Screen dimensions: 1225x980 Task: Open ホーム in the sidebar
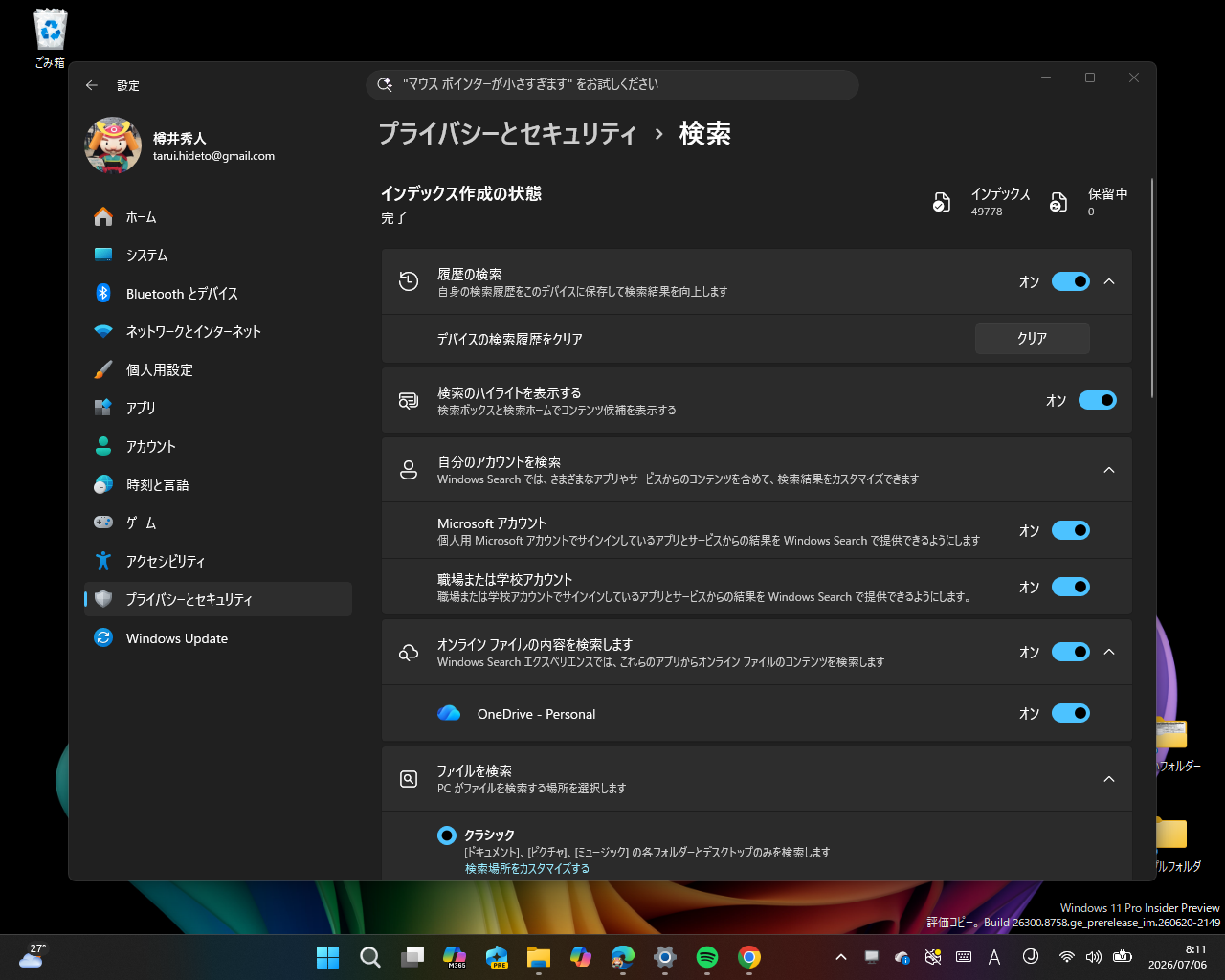[x=218, y=217]
